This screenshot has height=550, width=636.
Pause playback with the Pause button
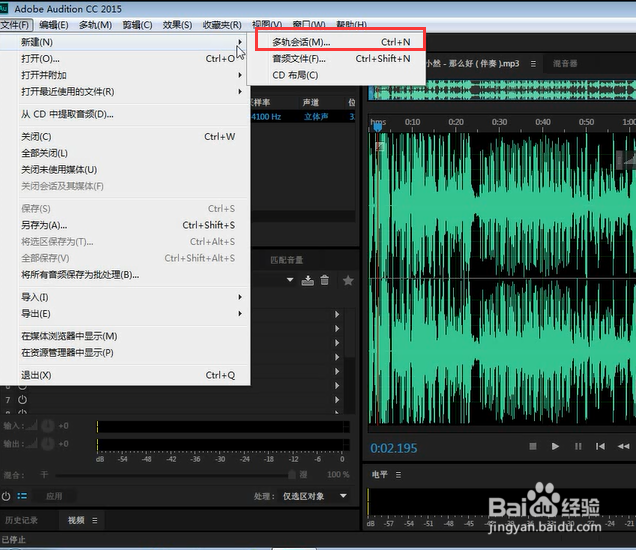pyautogui.click(x=578, y=447)
